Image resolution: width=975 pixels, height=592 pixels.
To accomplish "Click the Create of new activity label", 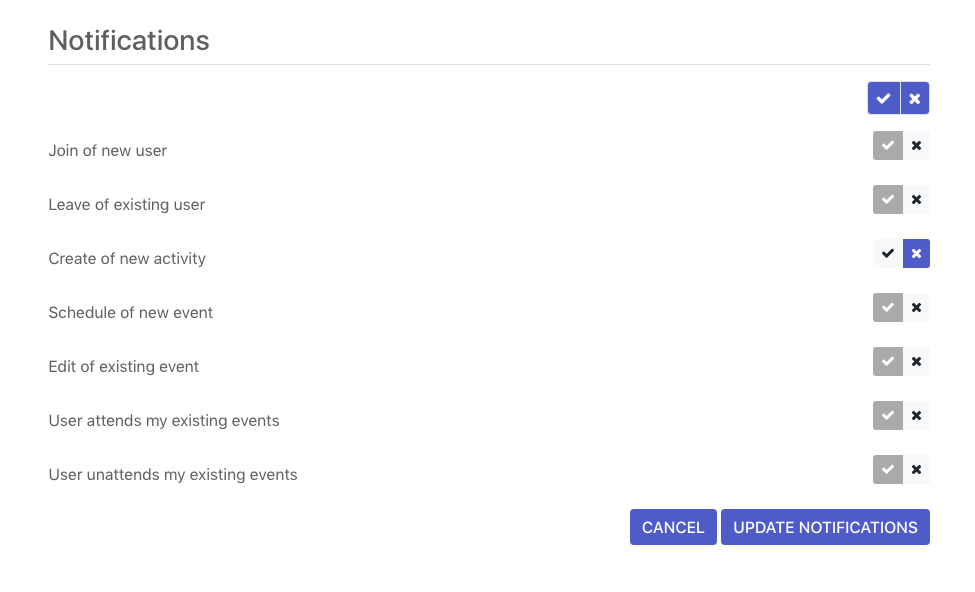I will click(x=127, y=259).
